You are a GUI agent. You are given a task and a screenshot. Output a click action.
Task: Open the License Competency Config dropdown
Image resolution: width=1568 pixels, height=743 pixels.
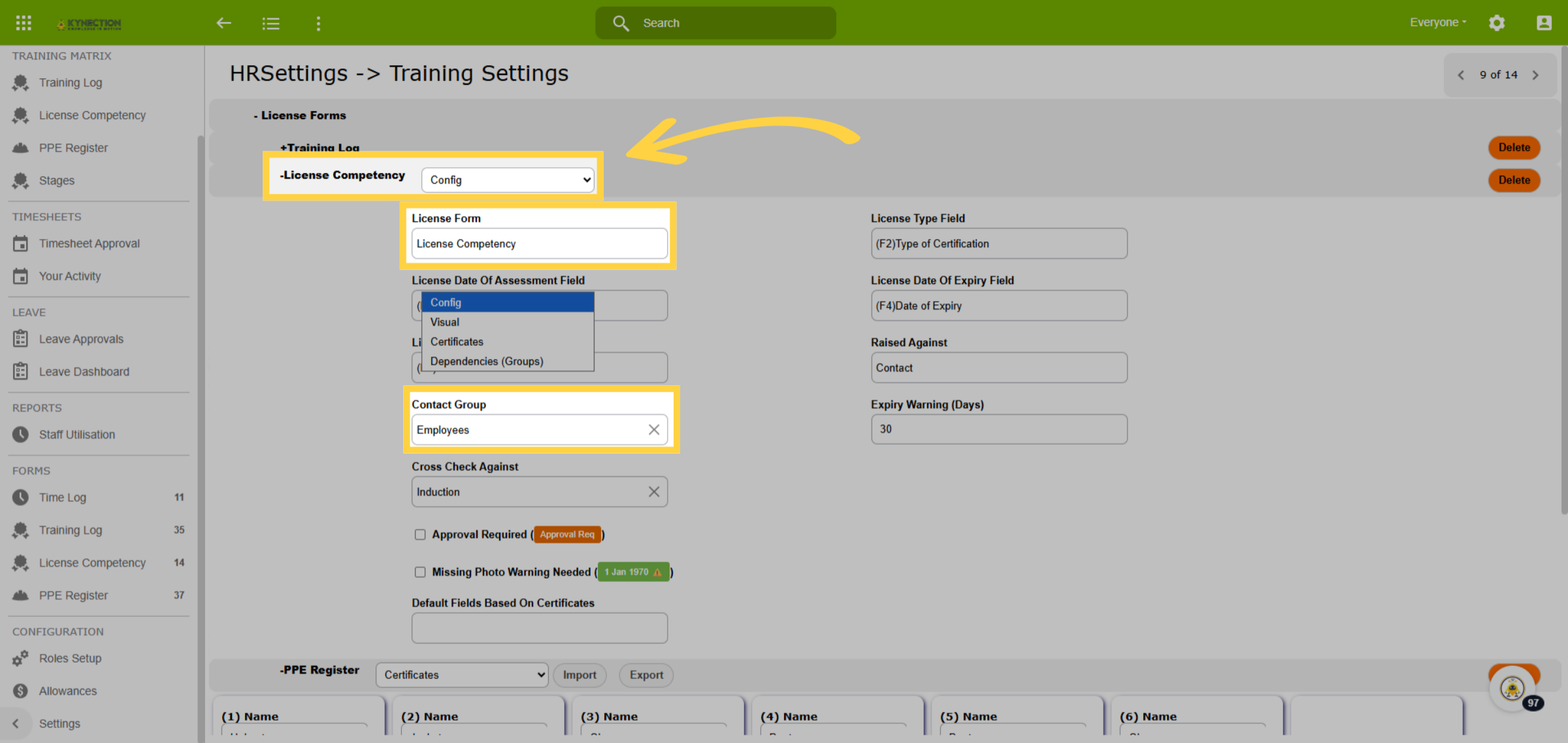(x=508, y=180)
